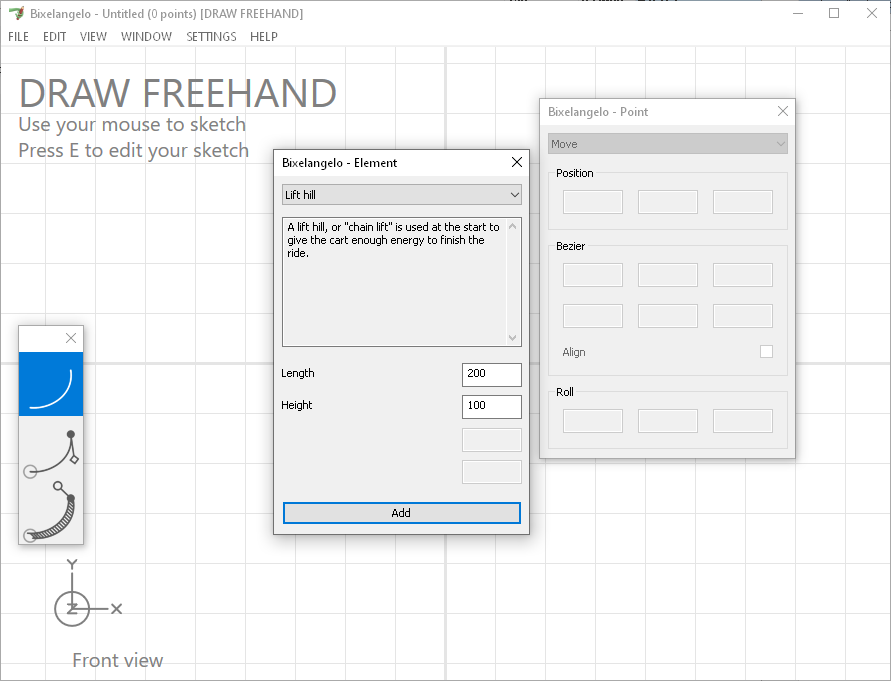Screen dimensions: 891x681
Task: Open the HELP menu
Action: click(264, 36)
